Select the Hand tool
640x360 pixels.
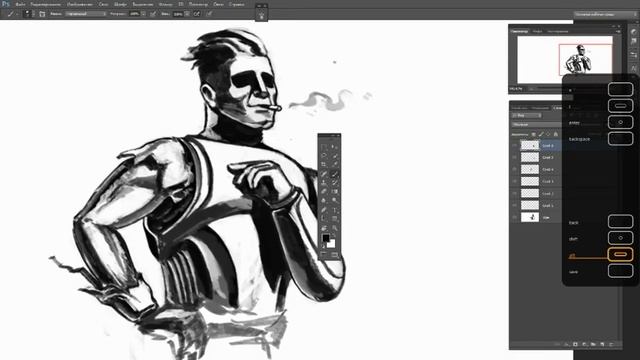[x=323, y=228]
